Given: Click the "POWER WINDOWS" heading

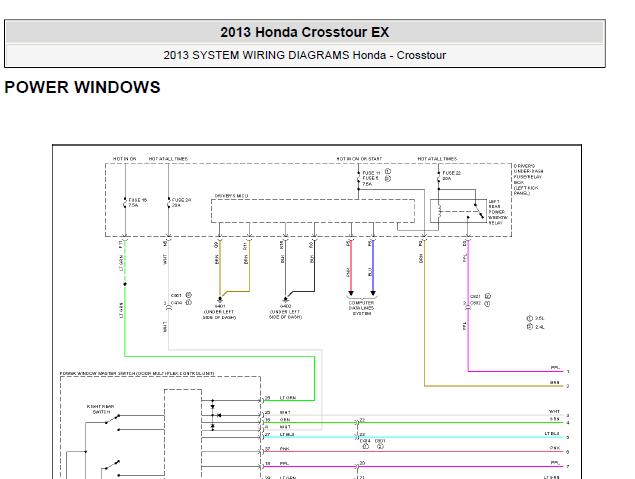Looking at the screenshot, I should click(x=82, y=87).
